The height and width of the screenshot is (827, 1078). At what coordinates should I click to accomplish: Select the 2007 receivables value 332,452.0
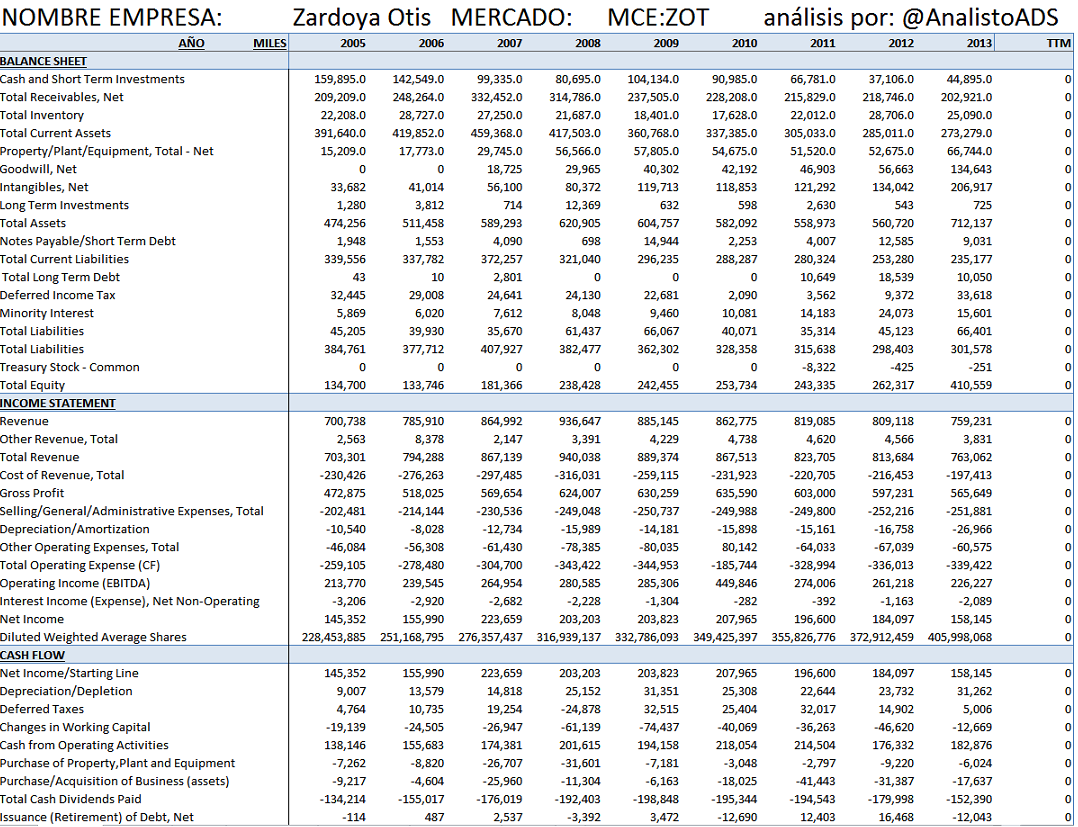pyautogui.click(x=496, y=97)
